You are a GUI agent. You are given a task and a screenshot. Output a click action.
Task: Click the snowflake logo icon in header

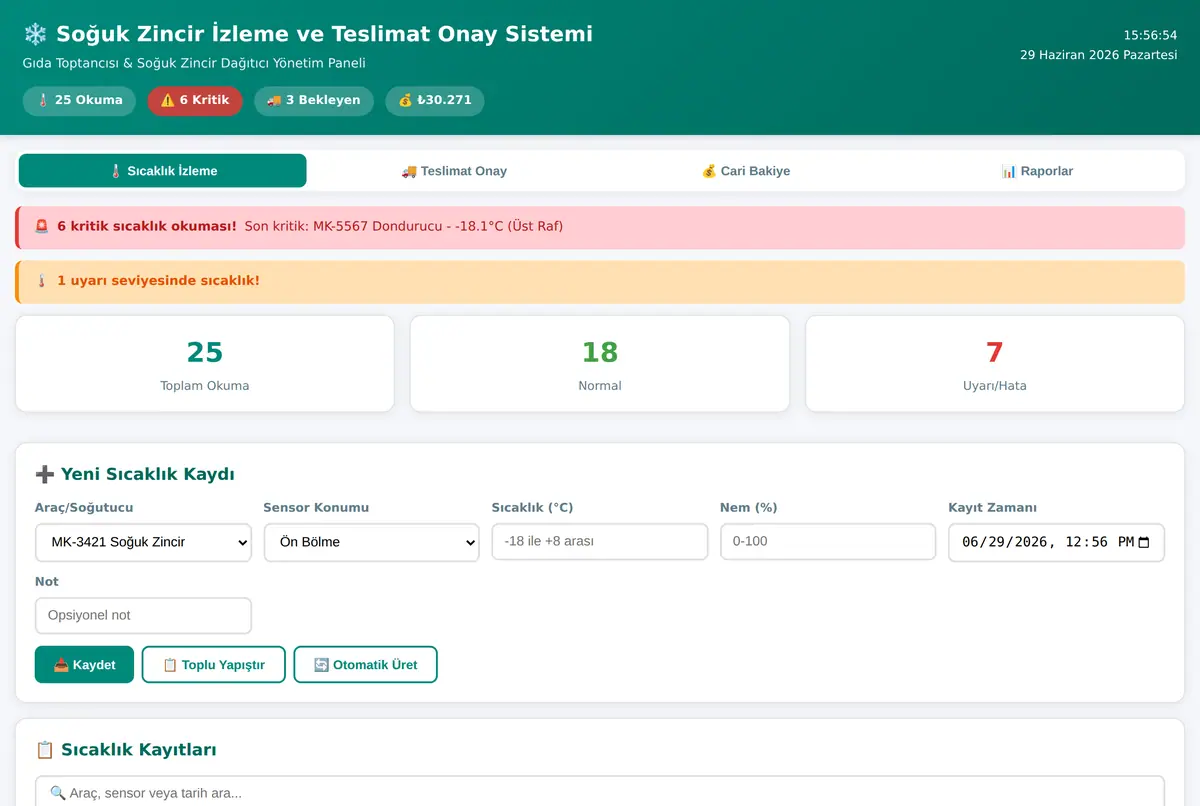pyautogui.click(x=35, y=35)
